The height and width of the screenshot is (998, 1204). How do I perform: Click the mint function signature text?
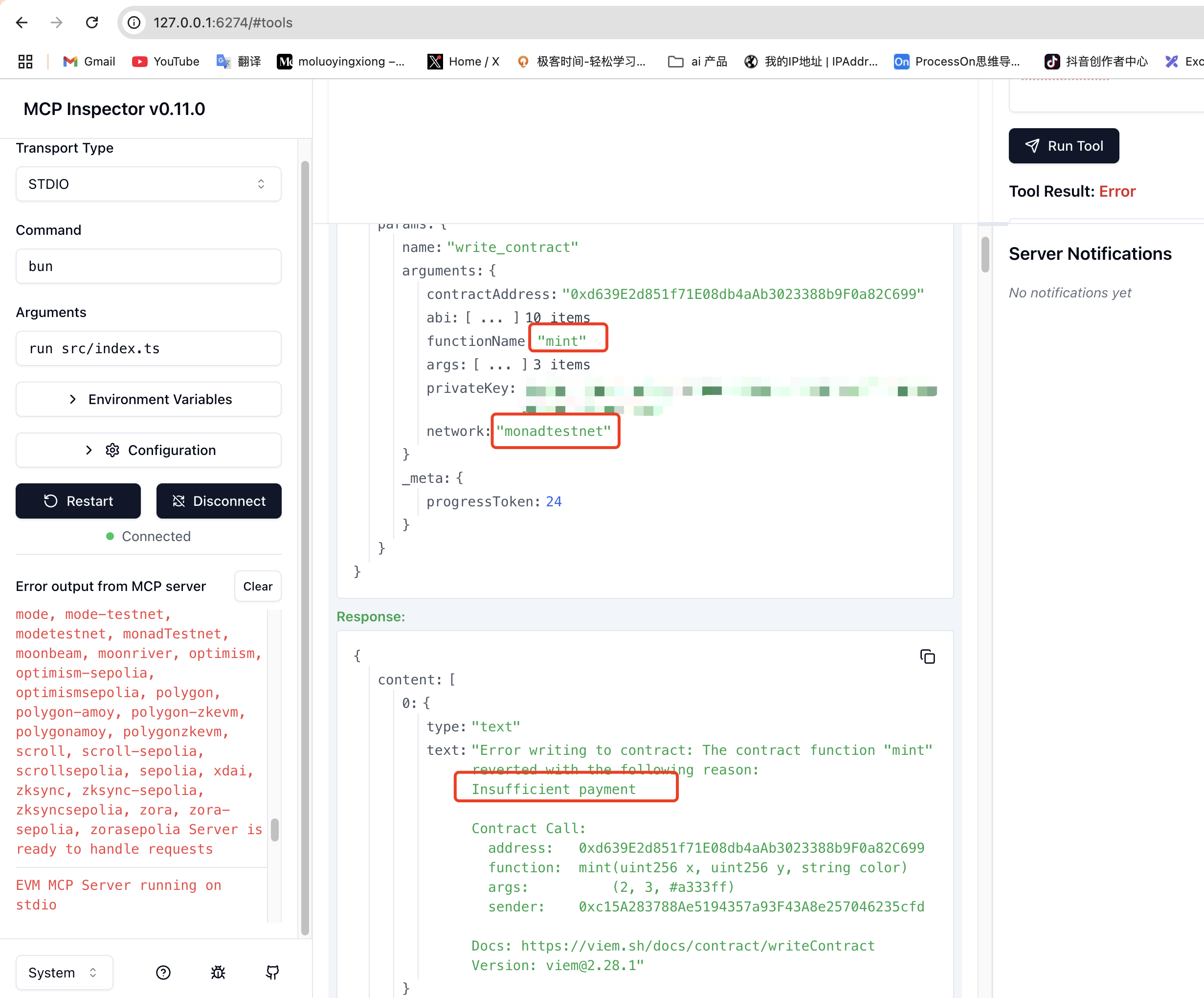(743, 867)
